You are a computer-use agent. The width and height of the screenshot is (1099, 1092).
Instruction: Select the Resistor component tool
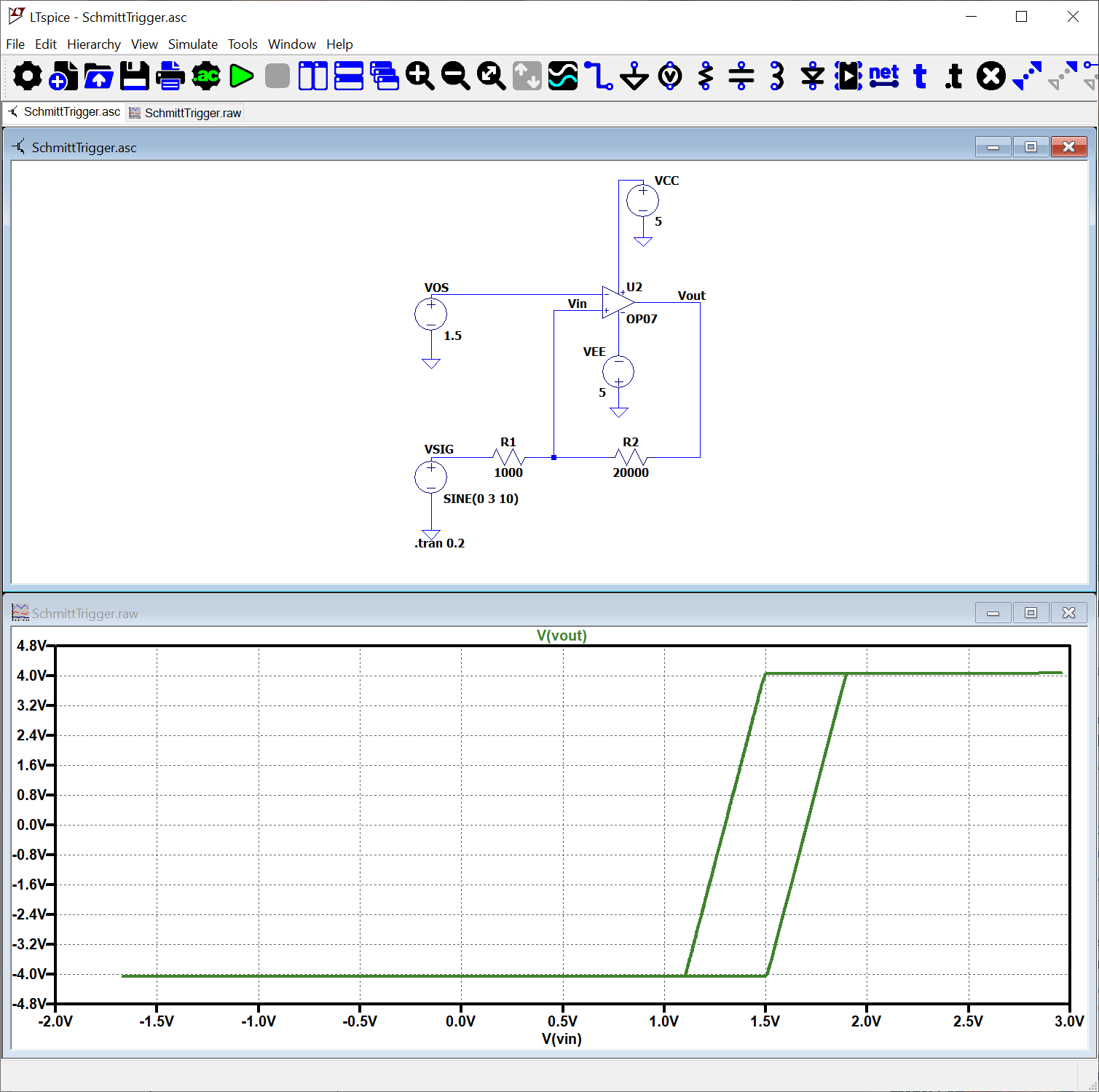(705, 76)
